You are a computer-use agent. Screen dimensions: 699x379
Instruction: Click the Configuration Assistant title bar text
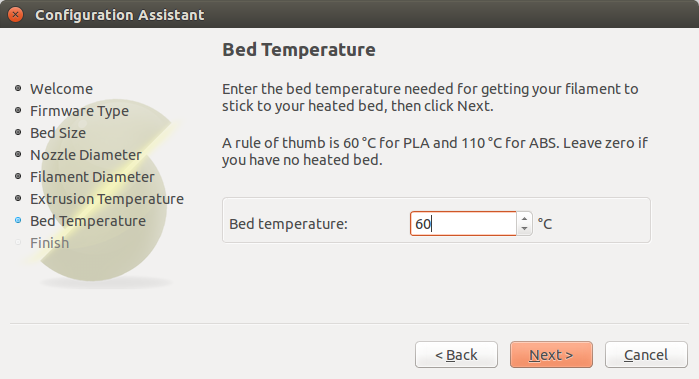point(119,15)
